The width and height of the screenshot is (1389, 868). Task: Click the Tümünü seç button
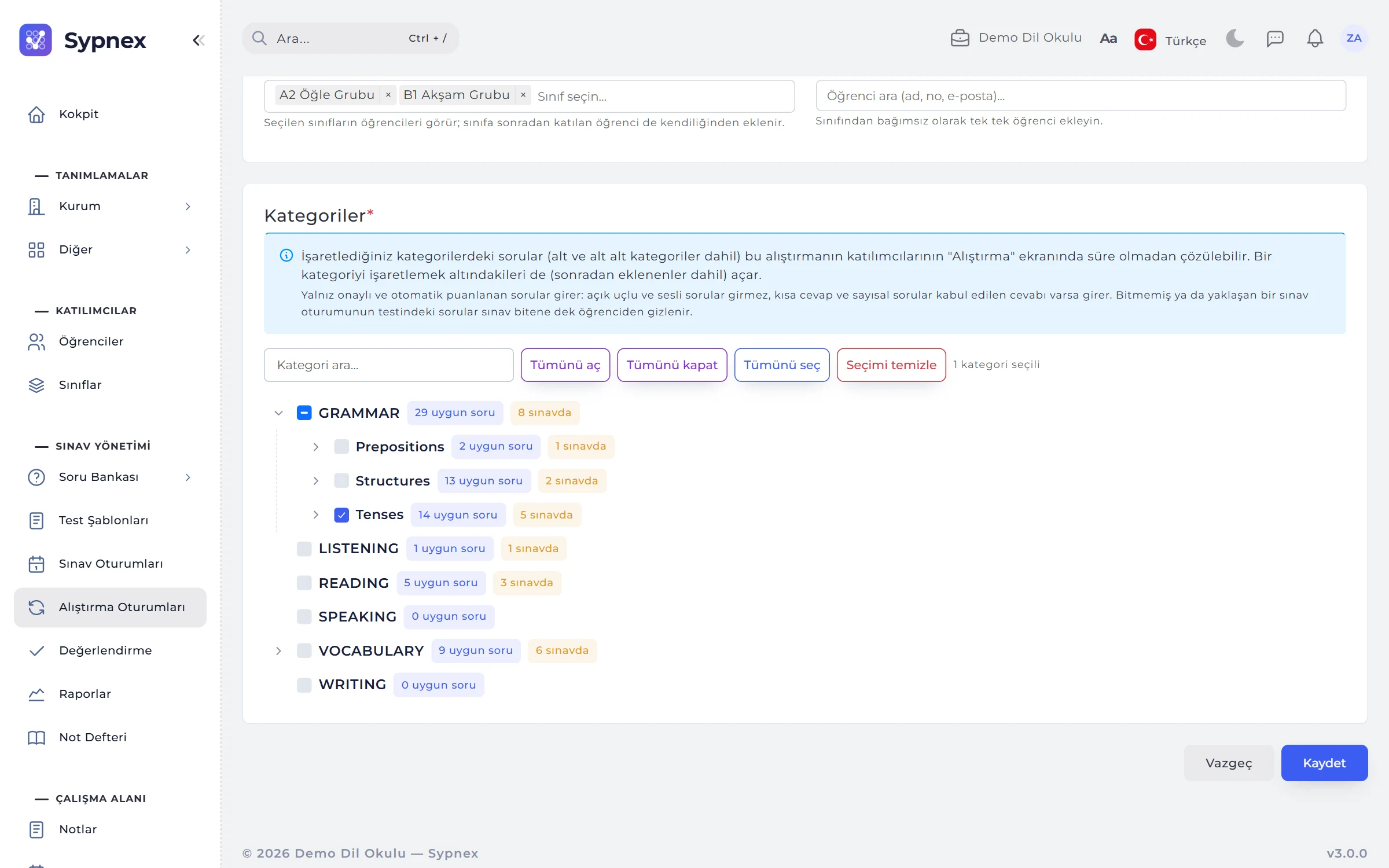[782, 365]
